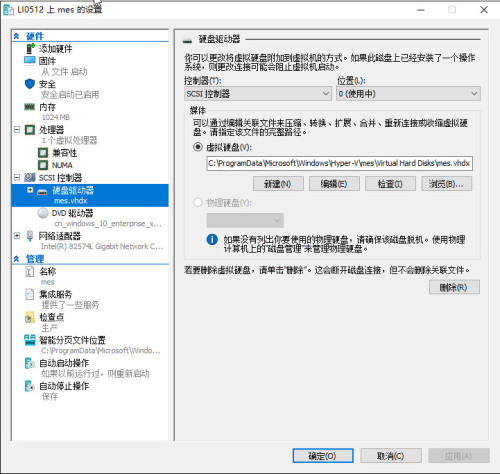500x474 pixels.
Task: Select Add Hardware (添加硬件) in the tree
Action: pos(55,49)
